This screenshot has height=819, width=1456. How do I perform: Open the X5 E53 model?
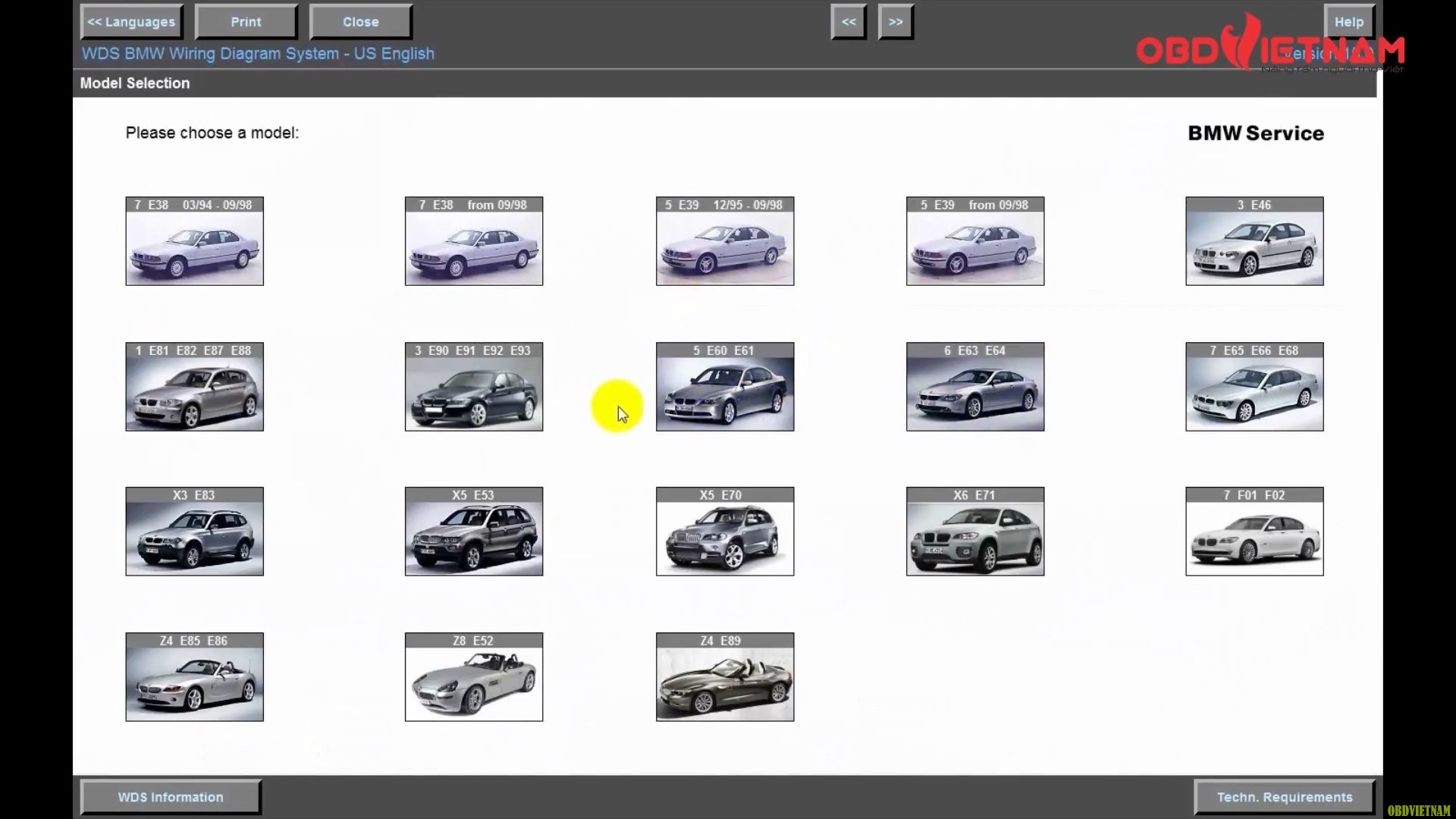click(x=474, y=532)
